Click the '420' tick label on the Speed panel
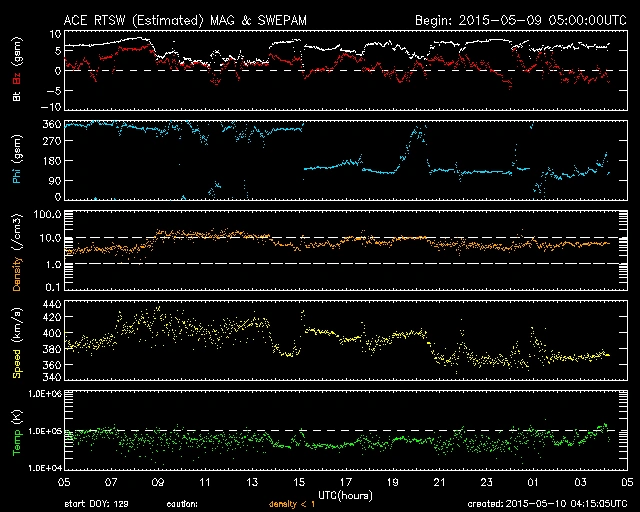The width and height of the screenshot is (640, 512). pyautogui.click(x=51, y=317)
